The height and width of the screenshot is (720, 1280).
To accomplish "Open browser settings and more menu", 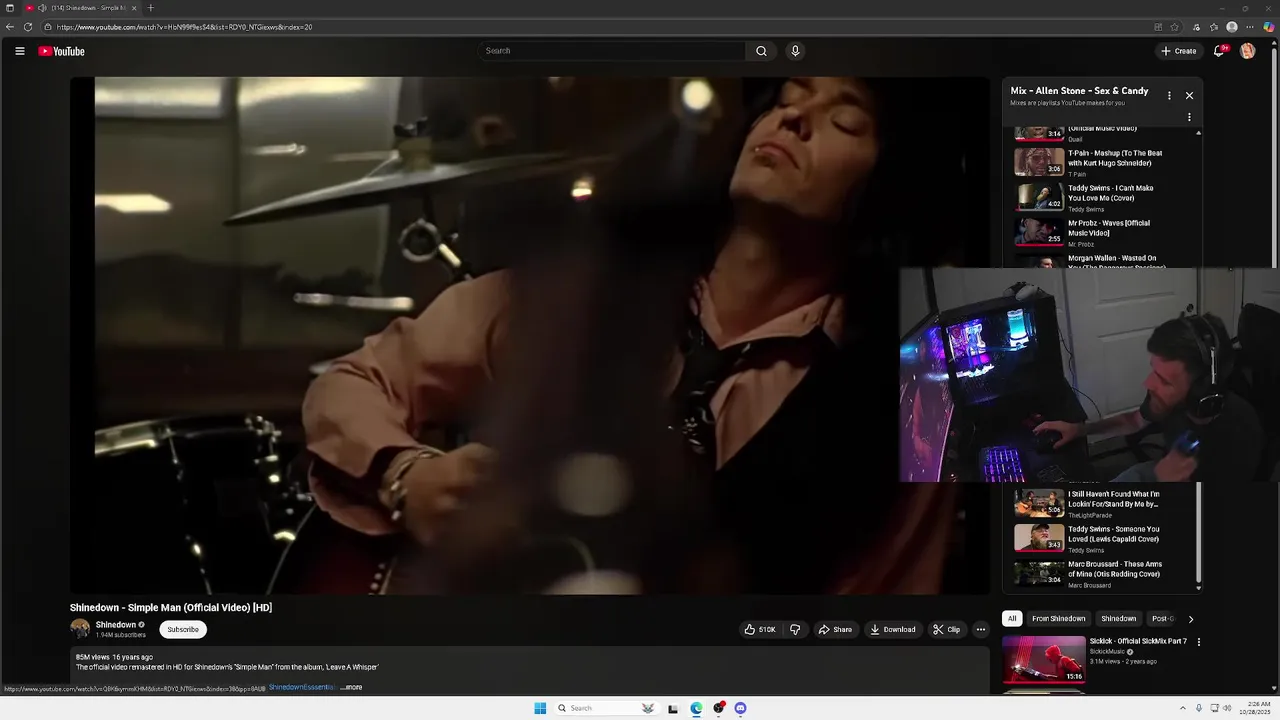I will pos(1250,27).
